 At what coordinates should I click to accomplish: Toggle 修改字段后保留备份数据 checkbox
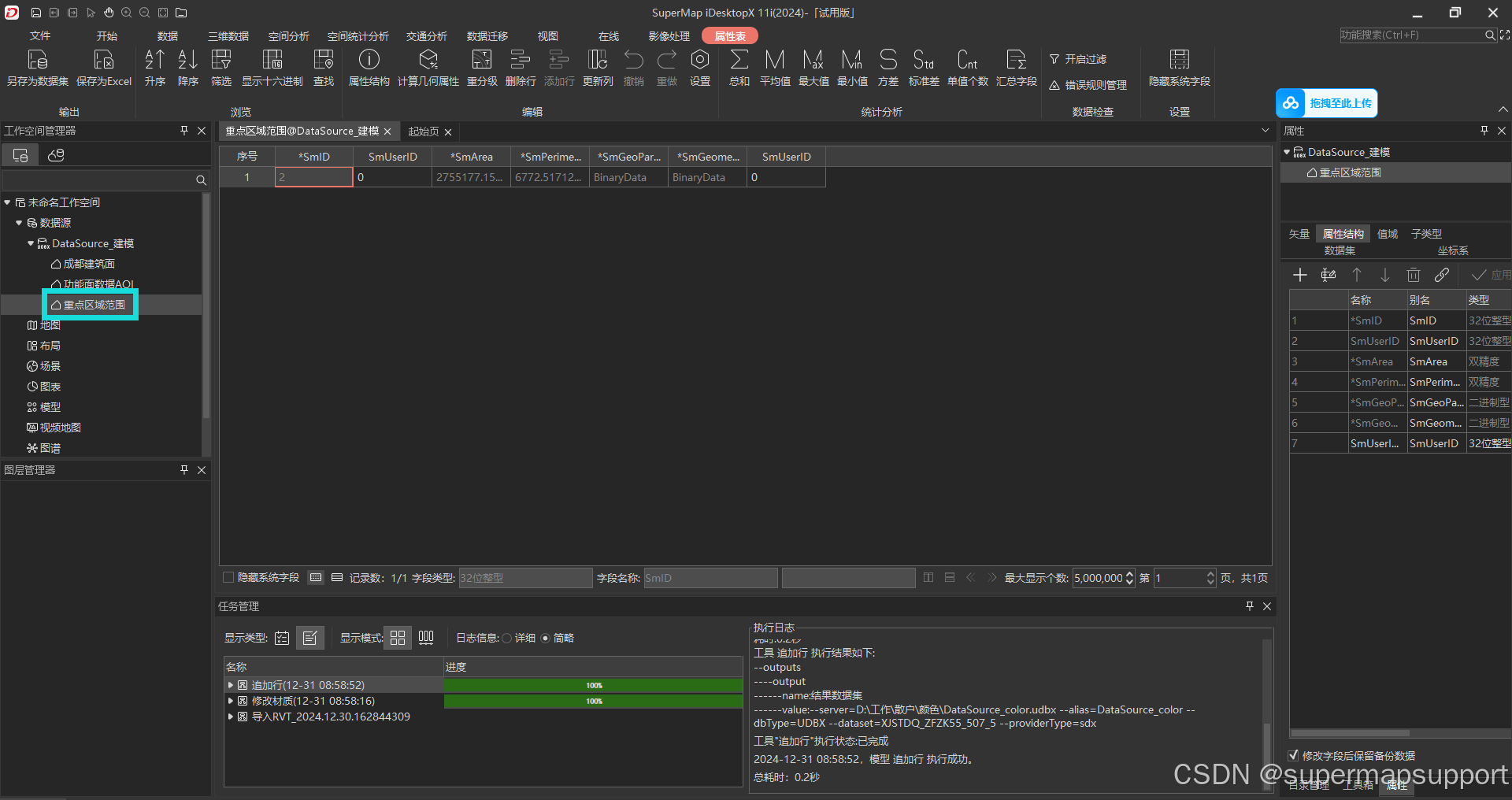coord(1293,755)
